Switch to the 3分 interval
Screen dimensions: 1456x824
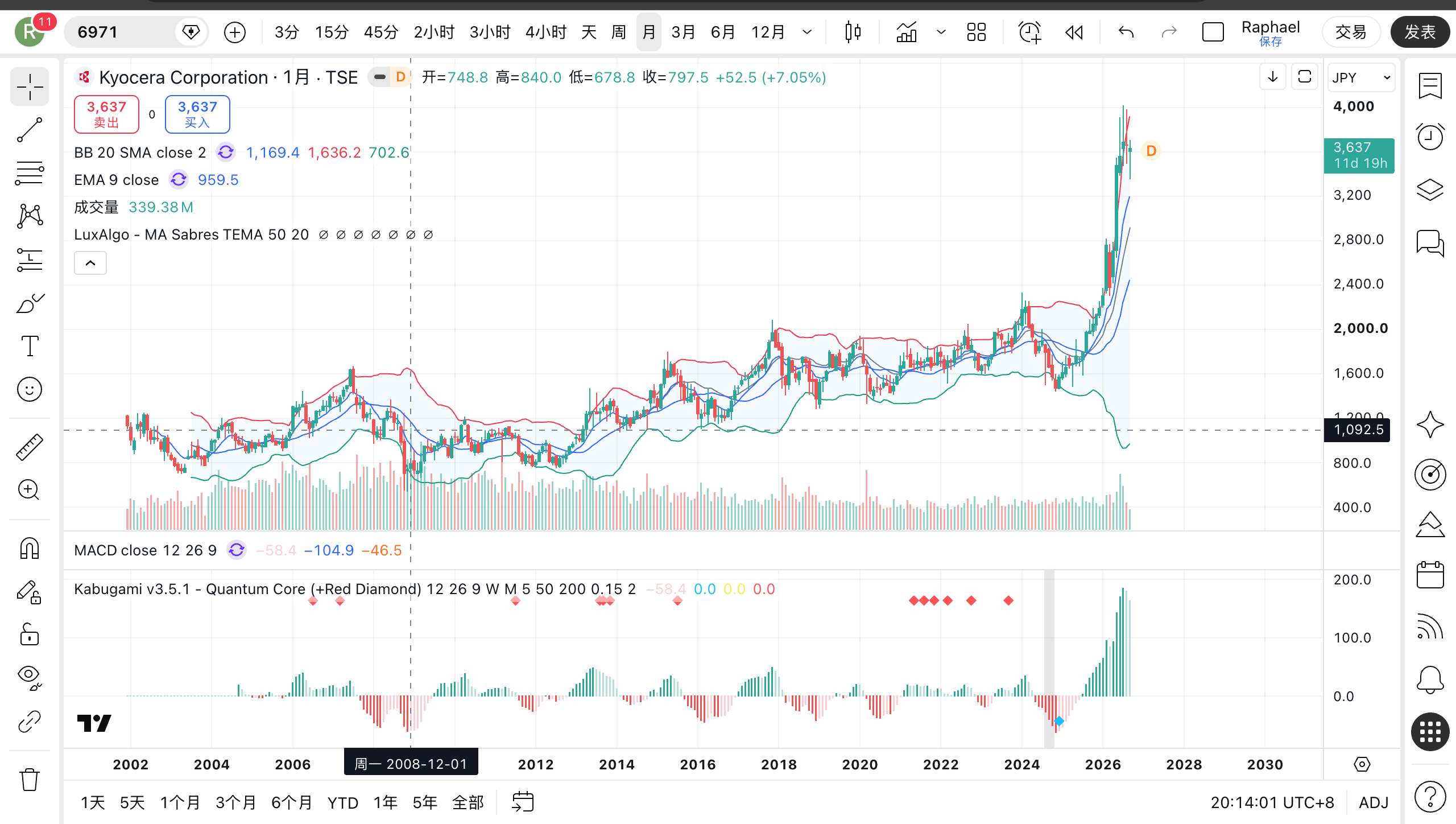point(286,32)
